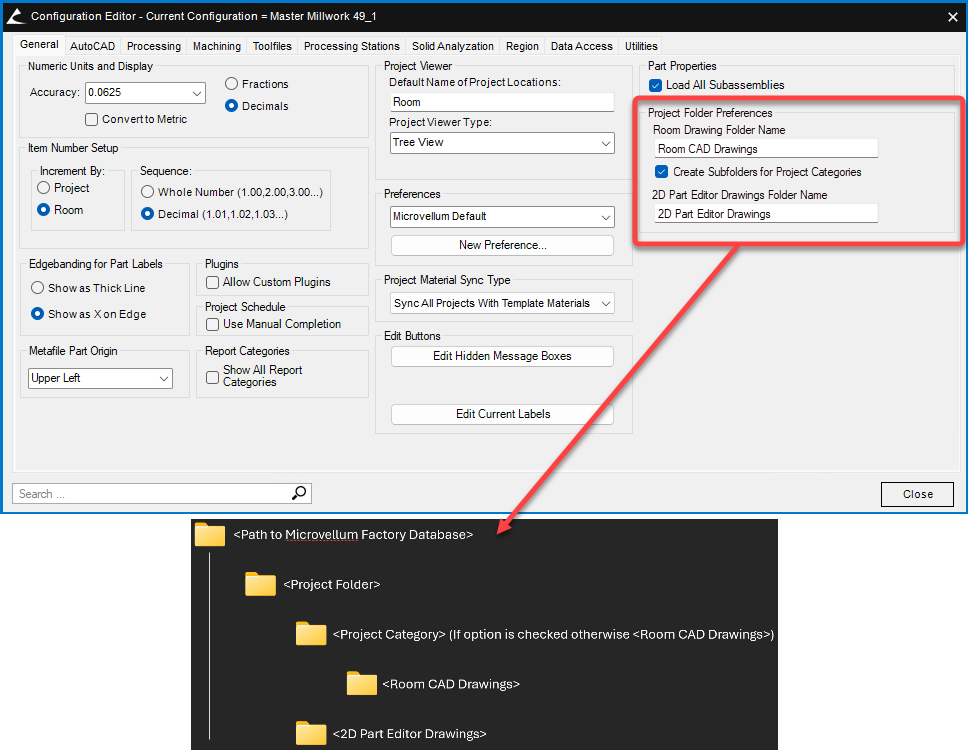
Task: Choose Increment By Room option
Action: [x=44, y=210]
